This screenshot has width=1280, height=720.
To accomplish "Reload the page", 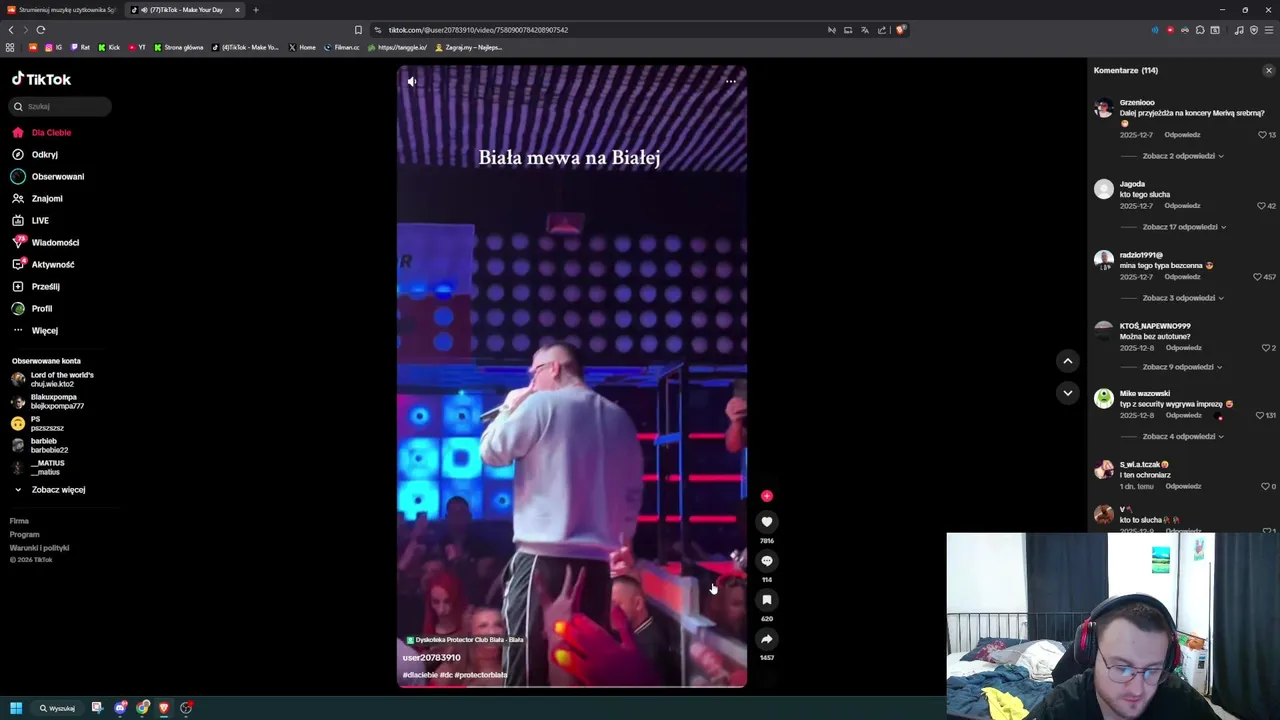I will tap(41, 30).
